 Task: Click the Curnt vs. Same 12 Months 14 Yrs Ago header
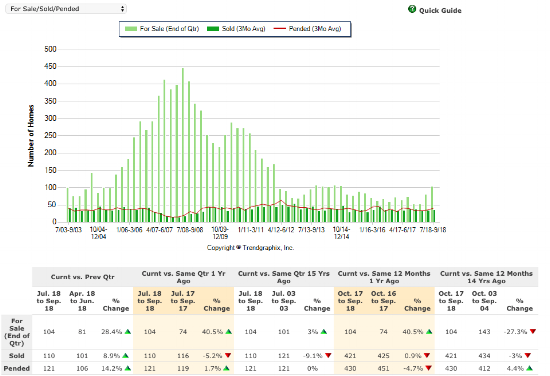tap(486, 277)
